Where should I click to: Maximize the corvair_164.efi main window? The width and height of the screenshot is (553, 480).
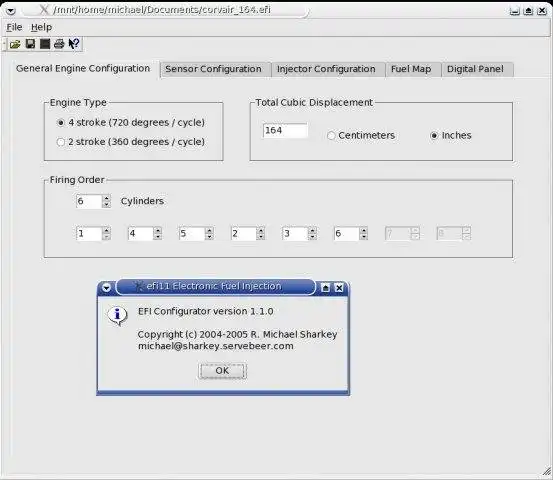pyautogui.click(x=528, y=11)
